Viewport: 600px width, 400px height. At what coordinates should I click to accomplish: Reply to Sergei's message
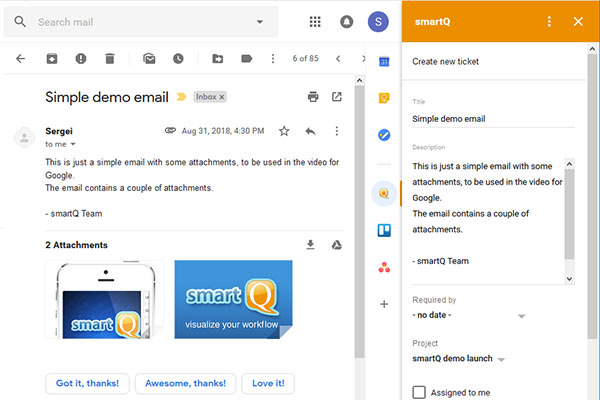(x=310, y=131)
